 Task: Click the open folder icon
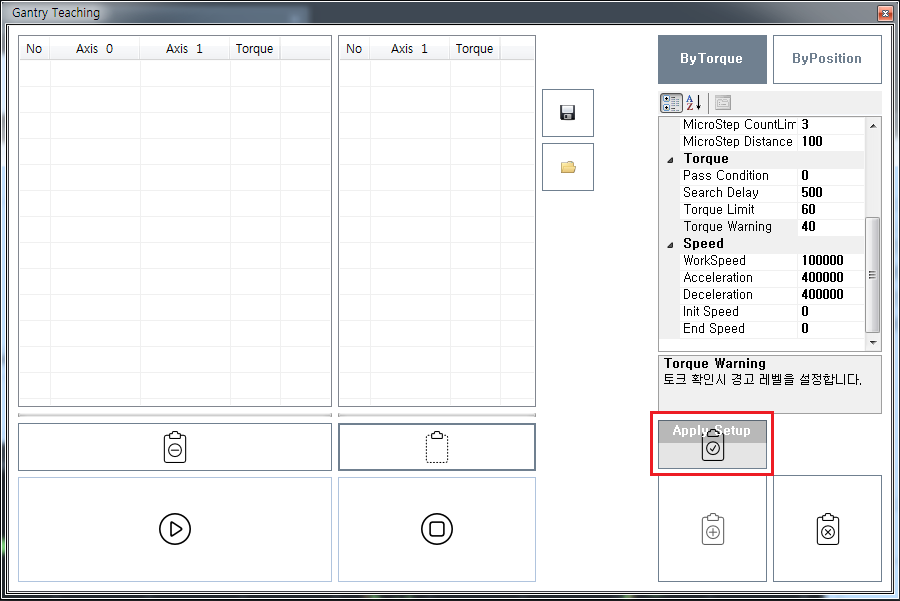tap(568, 167)
